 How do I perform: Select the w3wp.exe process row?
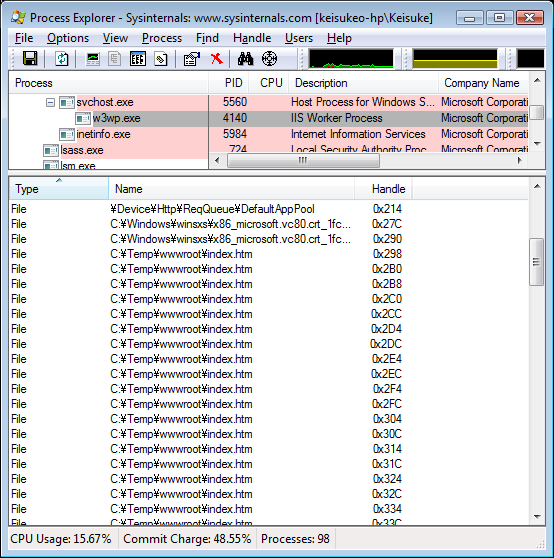[x=269, y=119]
